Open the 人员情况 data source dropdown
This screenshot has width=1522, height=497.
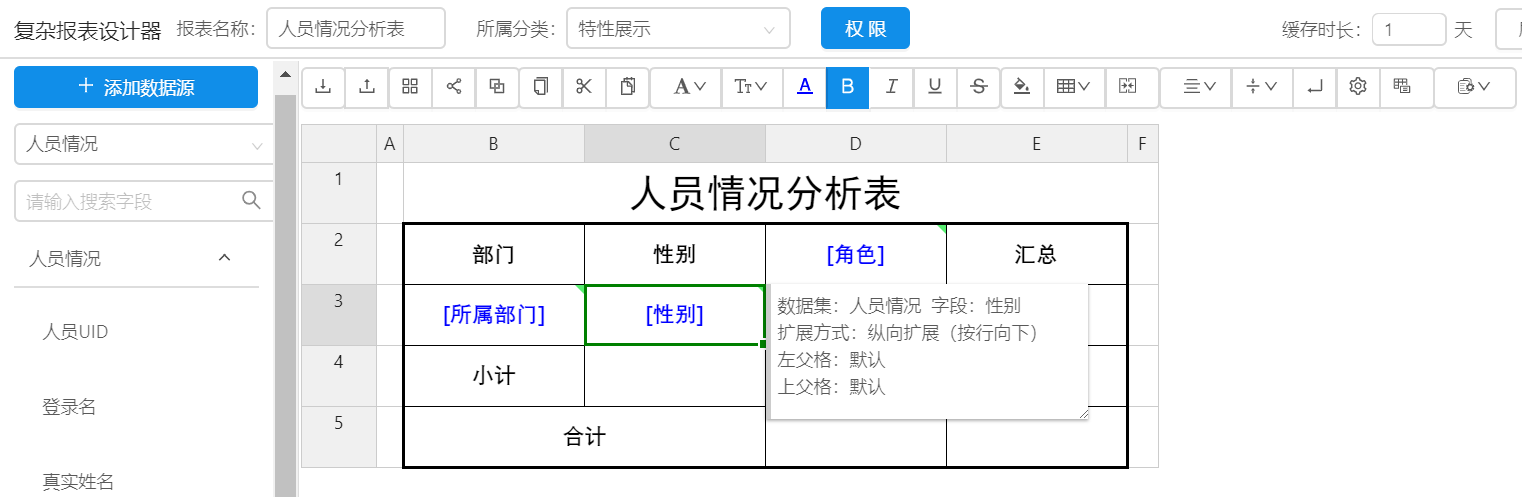click(143, 144)
